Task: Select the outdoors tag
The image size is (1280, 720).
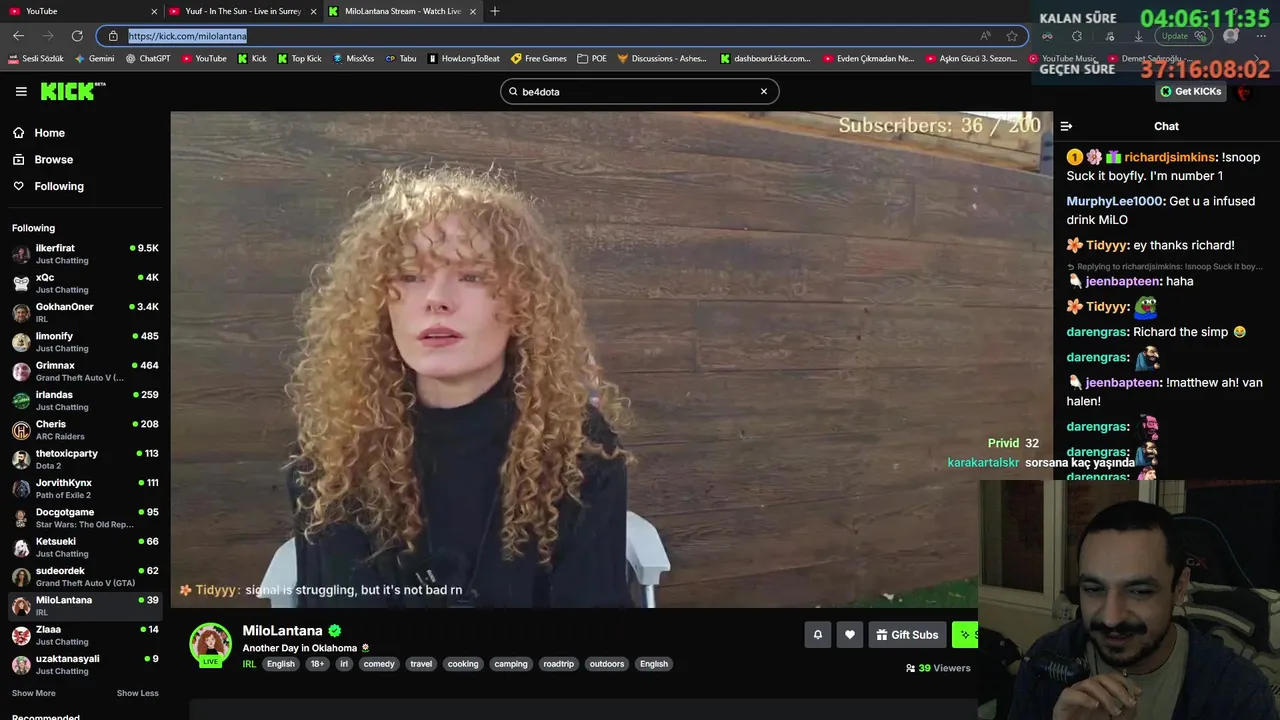Action: [607, 664]
